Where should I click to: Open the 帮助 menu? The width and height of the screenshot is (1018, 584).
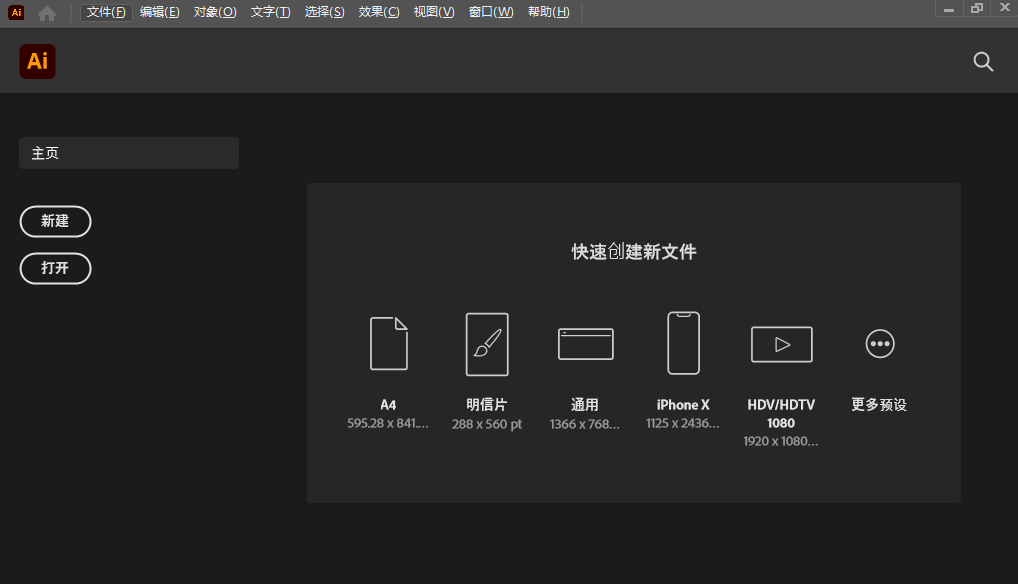point(548,13)
